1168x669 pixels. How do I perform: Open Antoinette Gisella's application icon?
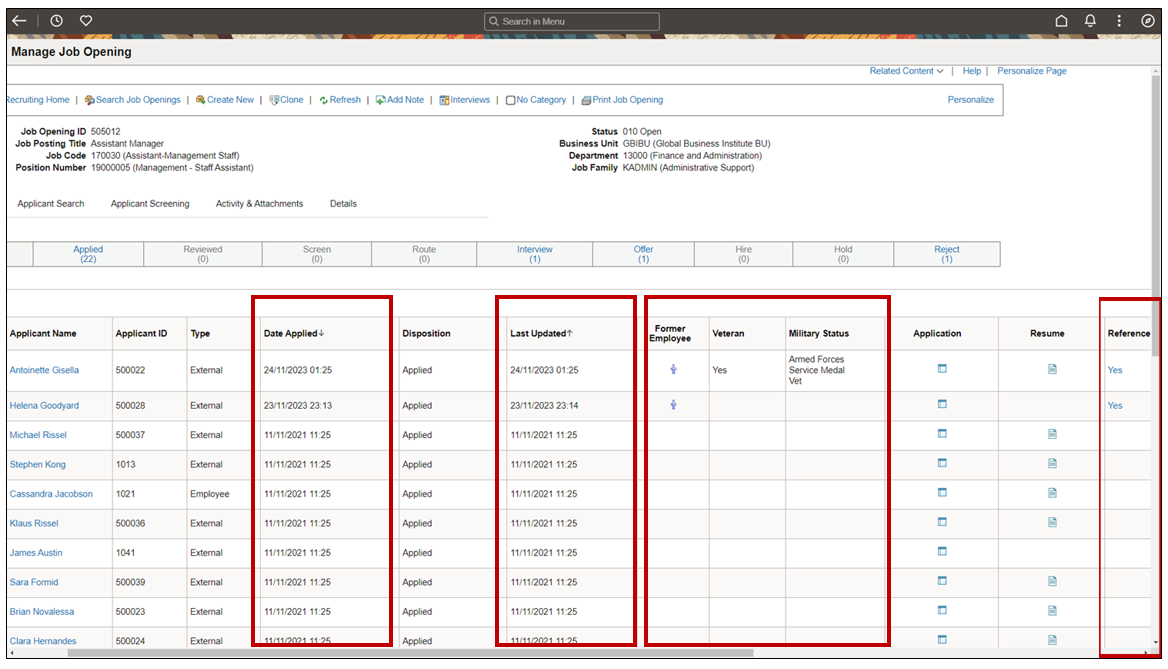(x=942, y=369)
